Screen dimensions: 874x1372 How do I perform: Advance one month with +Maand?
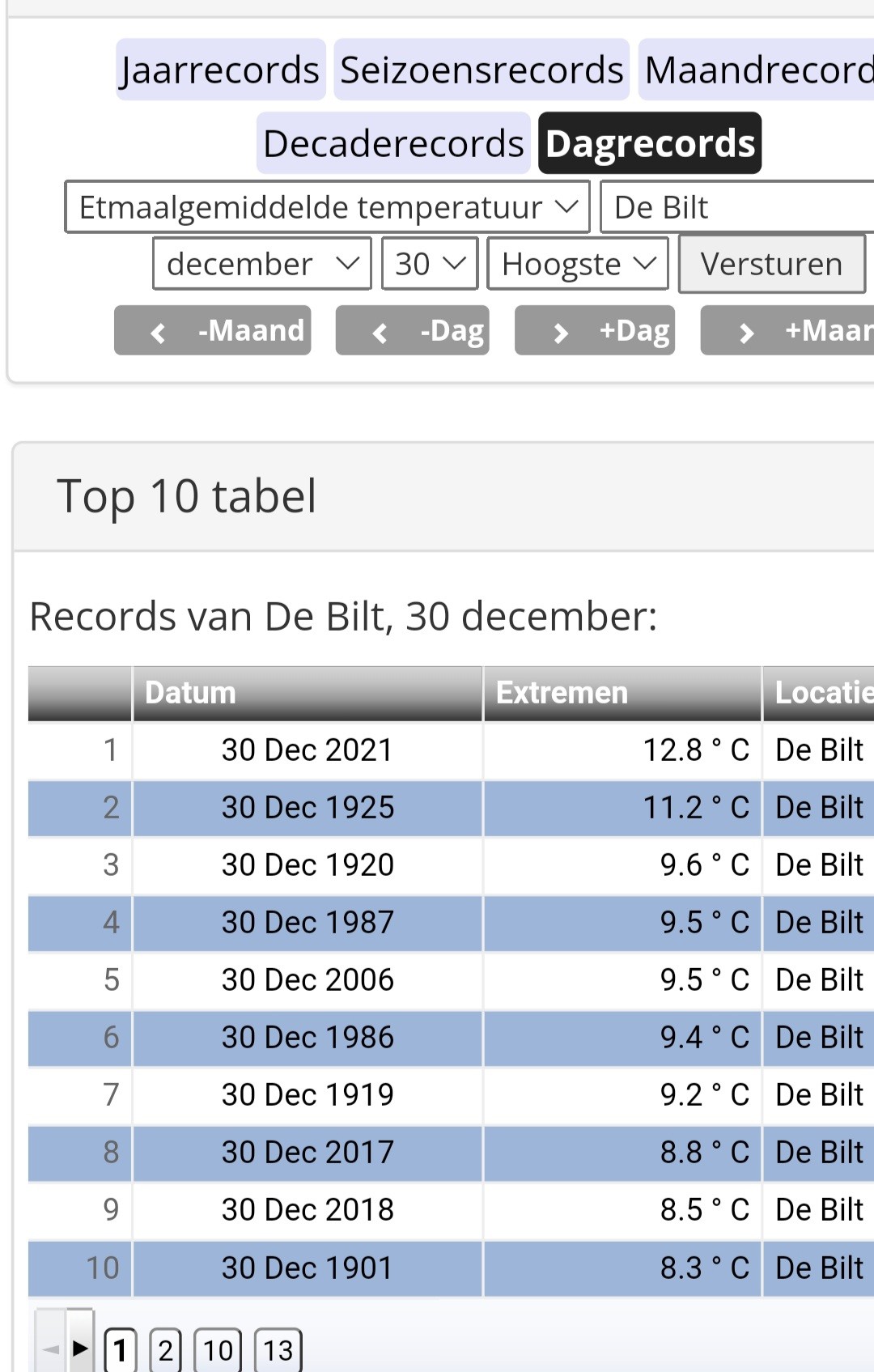[x=787, y=330]
